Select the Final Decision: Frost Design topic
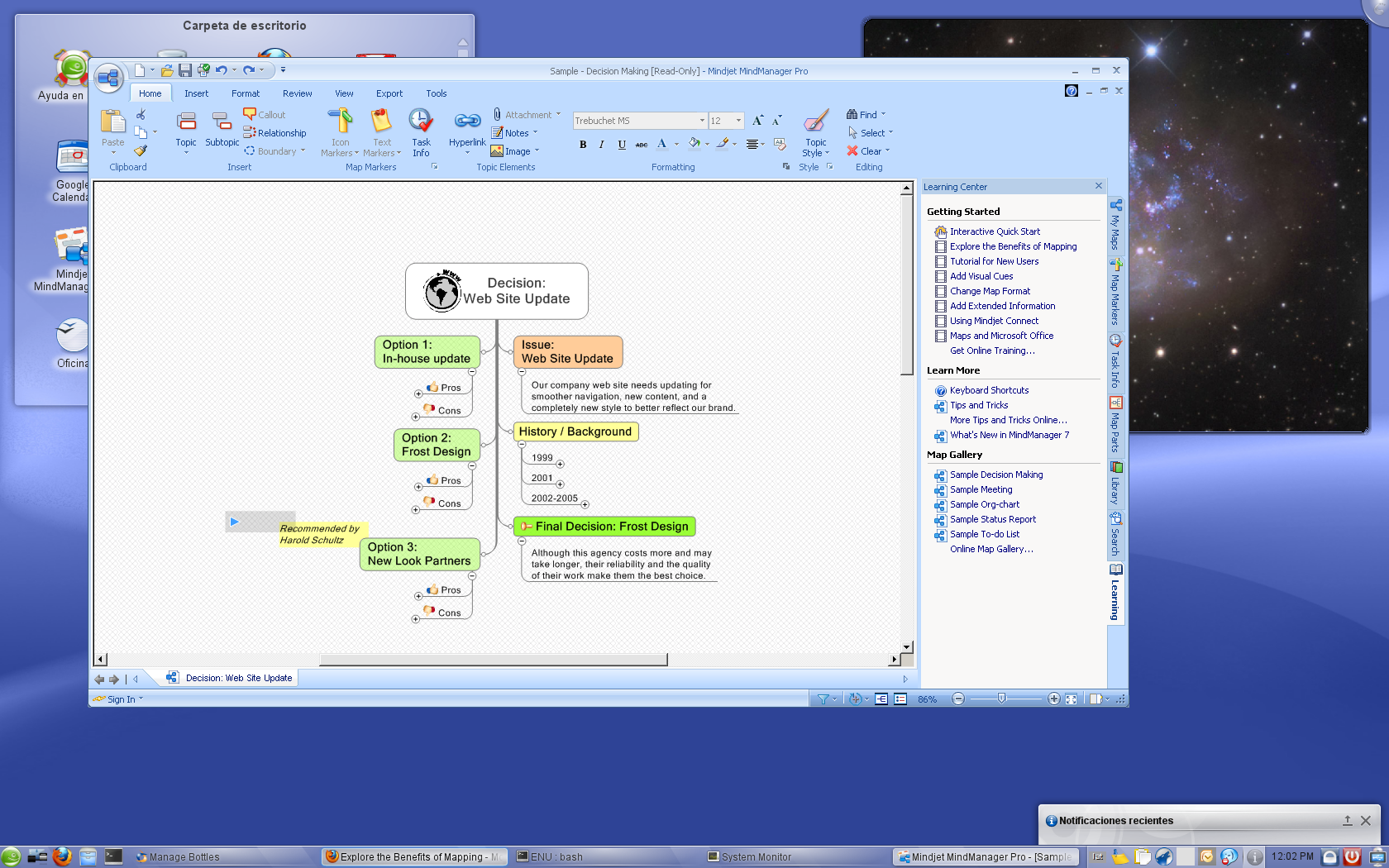Viewport: 1389px width, 868px height. (604, 527)
